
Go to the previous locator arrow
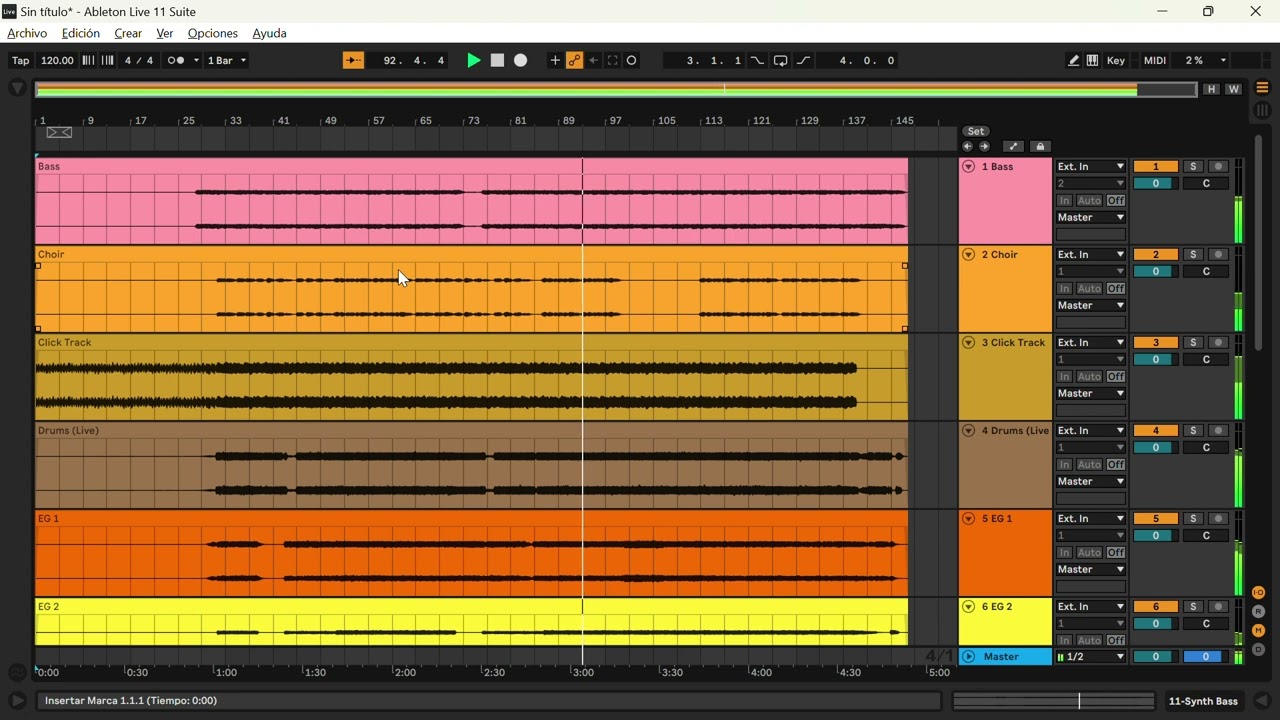[967, 147]
